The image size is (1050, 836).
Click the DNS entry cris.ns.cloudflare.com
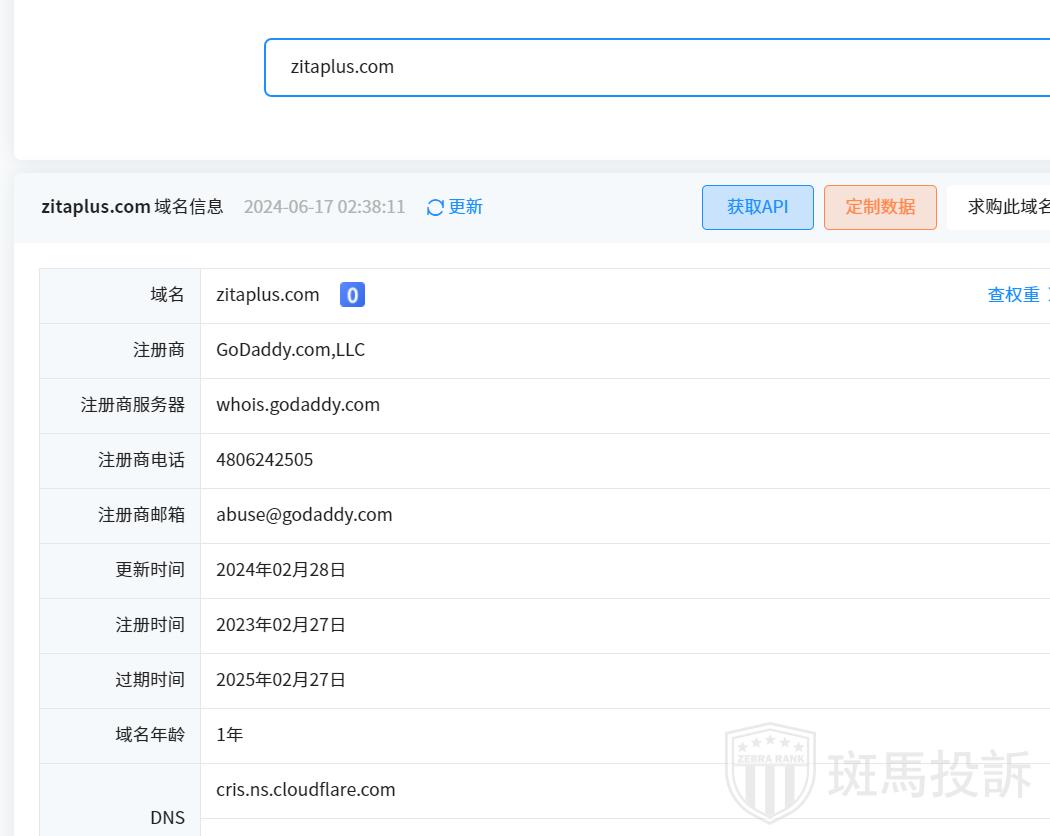(305, 790)
